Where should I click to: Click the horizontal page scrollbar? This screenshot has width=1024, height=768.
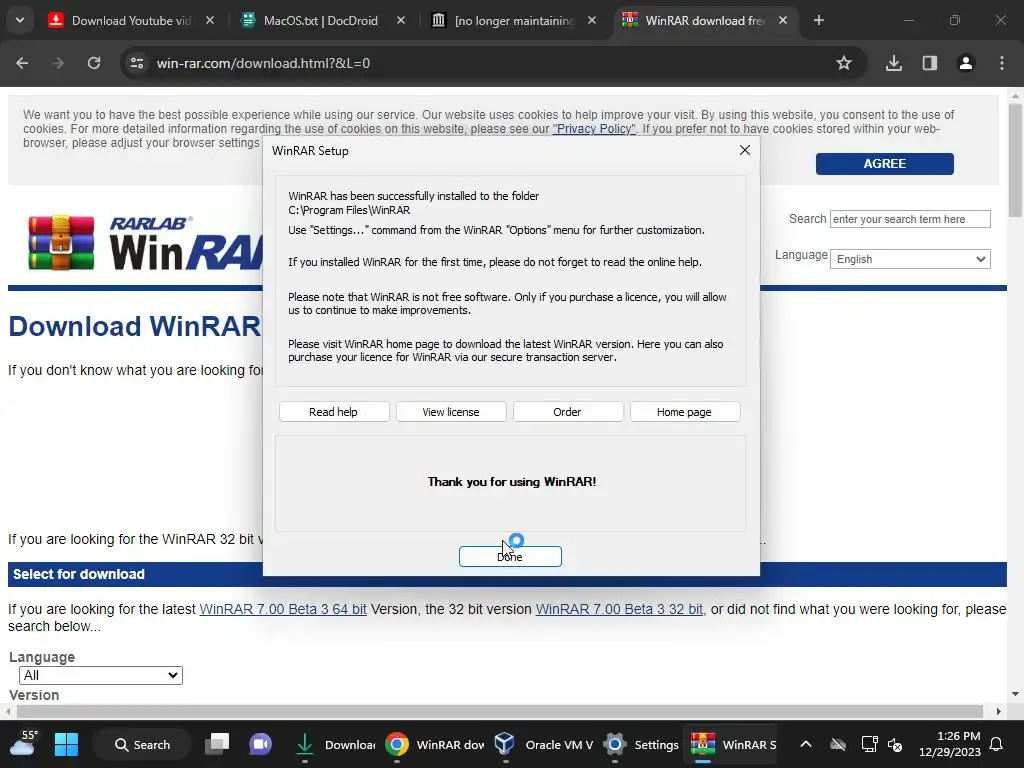tap(500, 711)
